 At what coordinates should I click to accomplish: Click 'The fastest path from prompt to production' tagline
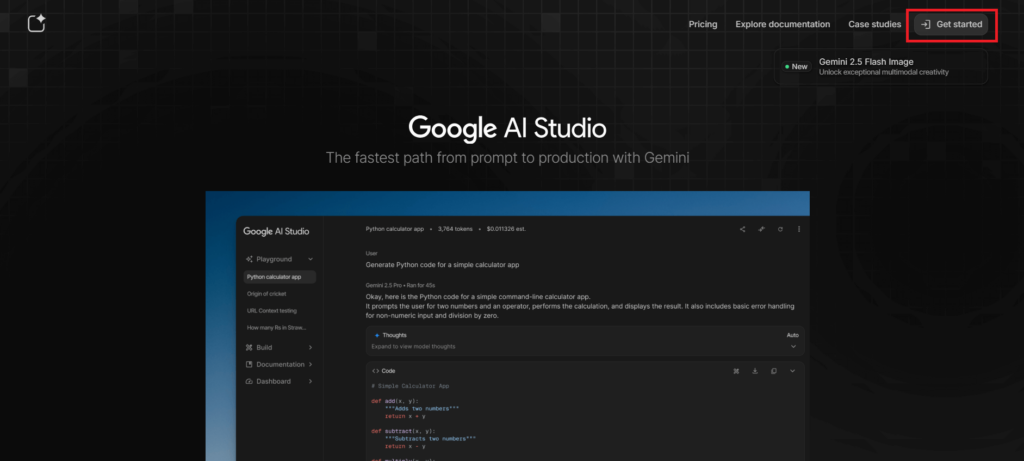tap(507, 158)
